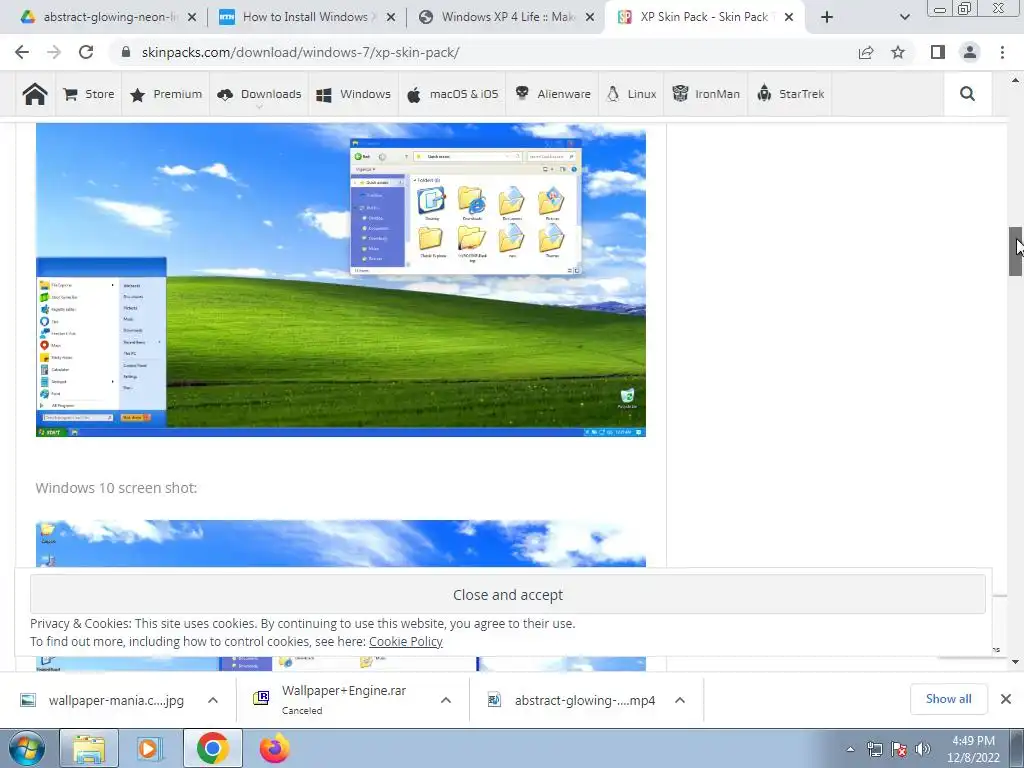Image resolution: width=1024 pixels, height=768 pixels.
Task: Click the site search magnifier icon
Action: point(967,94)
